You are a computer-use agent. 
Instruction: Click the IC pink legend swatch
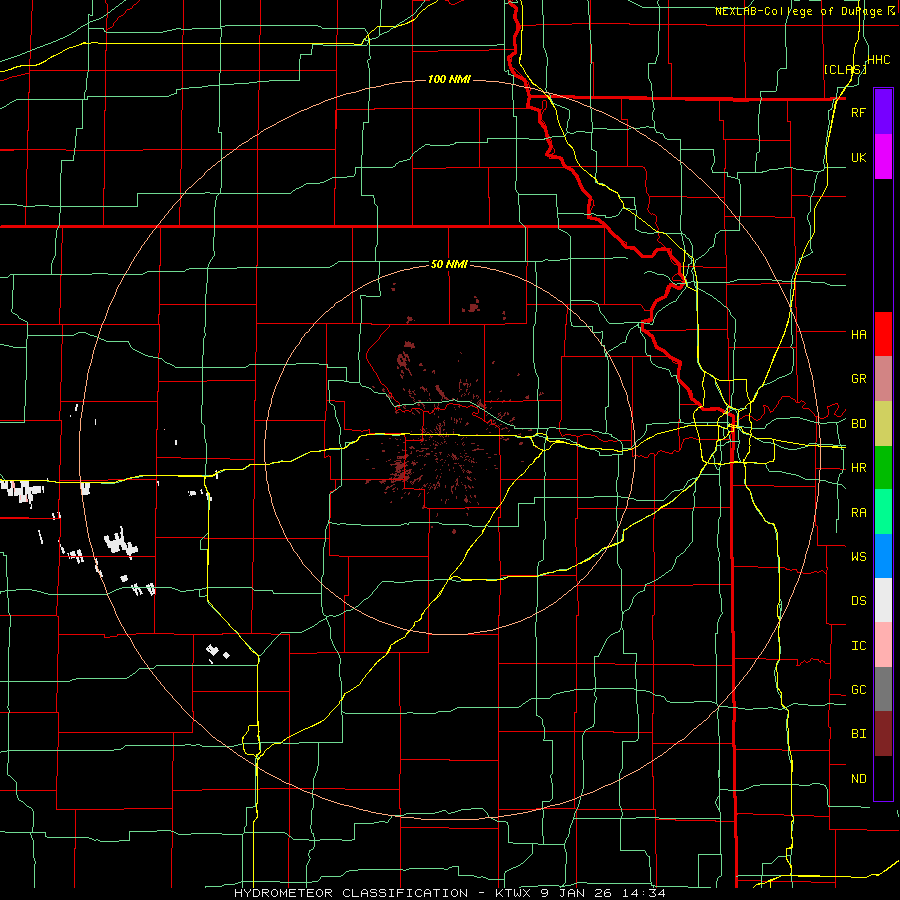[883, 645]
